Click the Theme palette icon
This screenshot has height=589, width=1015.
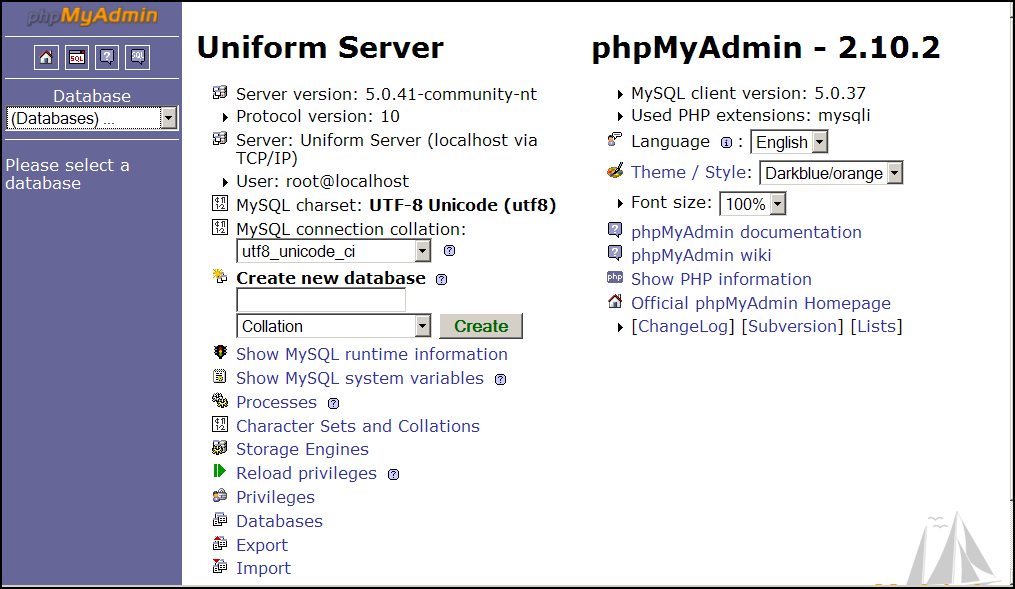[x=615, y=170]
